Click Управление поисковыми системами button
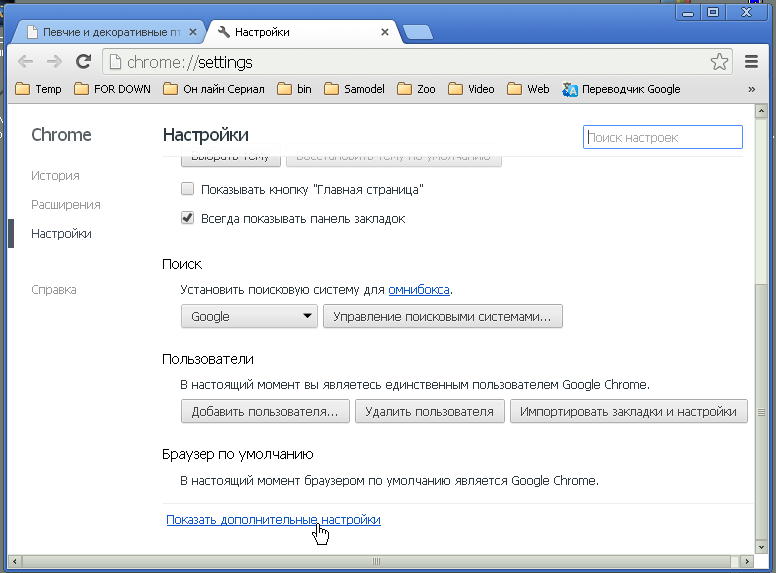 [442, 316]
